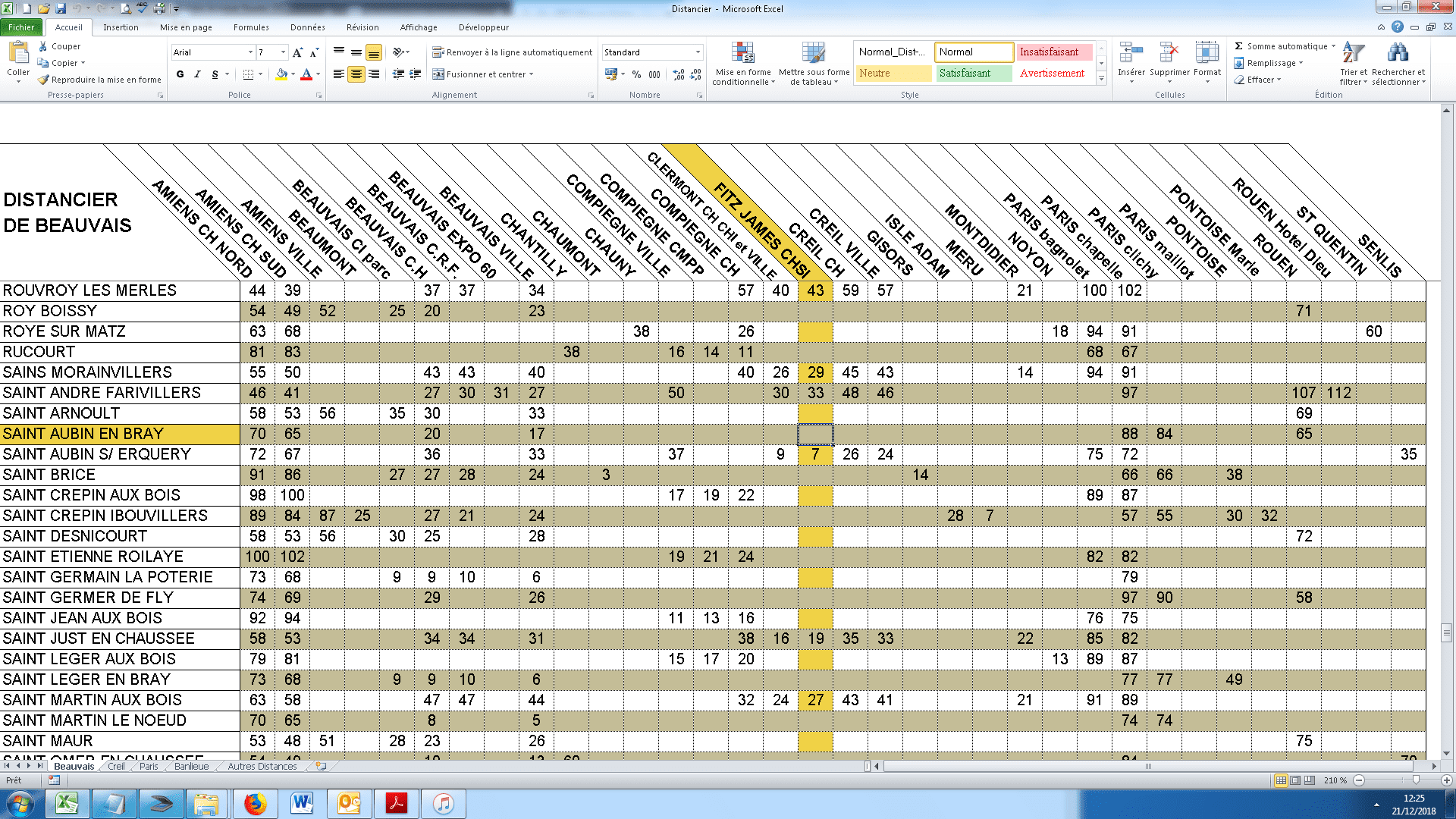Toggle center horizontal alignment
Screen dimensions: 1456x819
tap(356, 74)
